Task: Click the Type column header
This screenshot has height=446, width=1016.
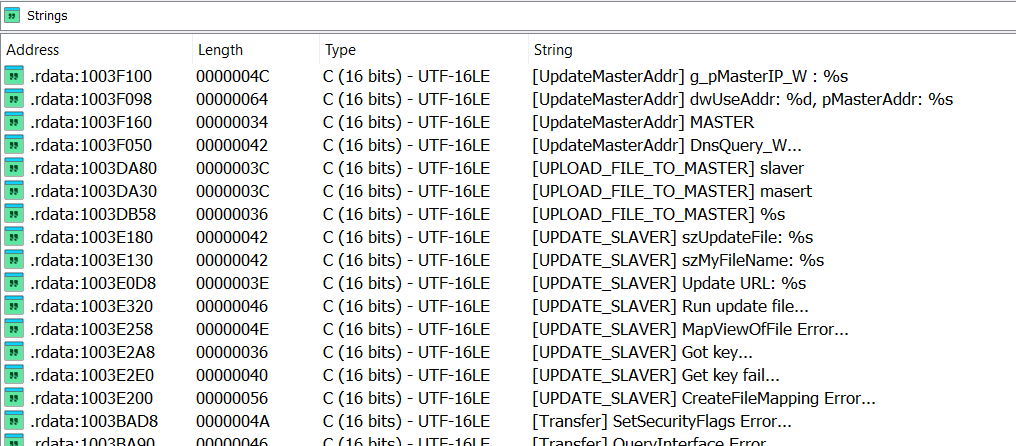Action: (x=339, y=50)
